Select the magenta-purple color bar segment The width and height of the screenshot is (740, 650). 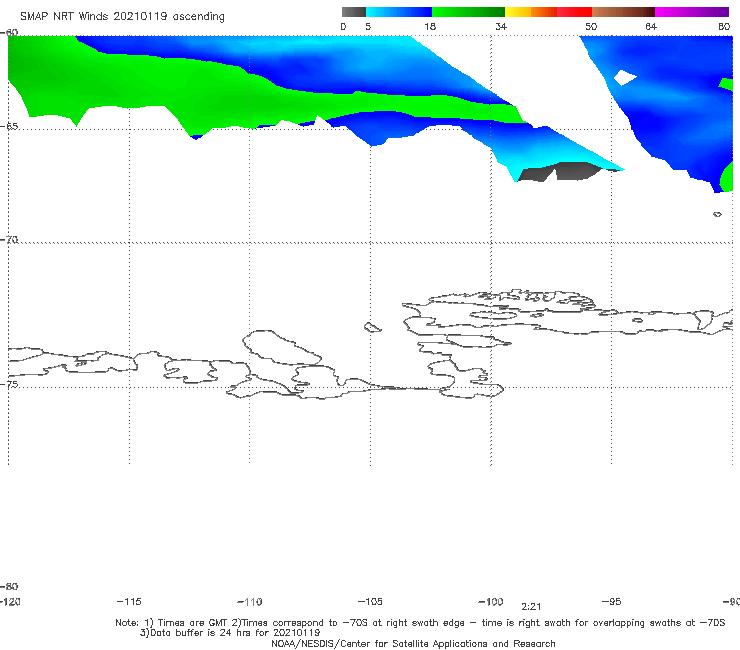(x=692, y=12)
